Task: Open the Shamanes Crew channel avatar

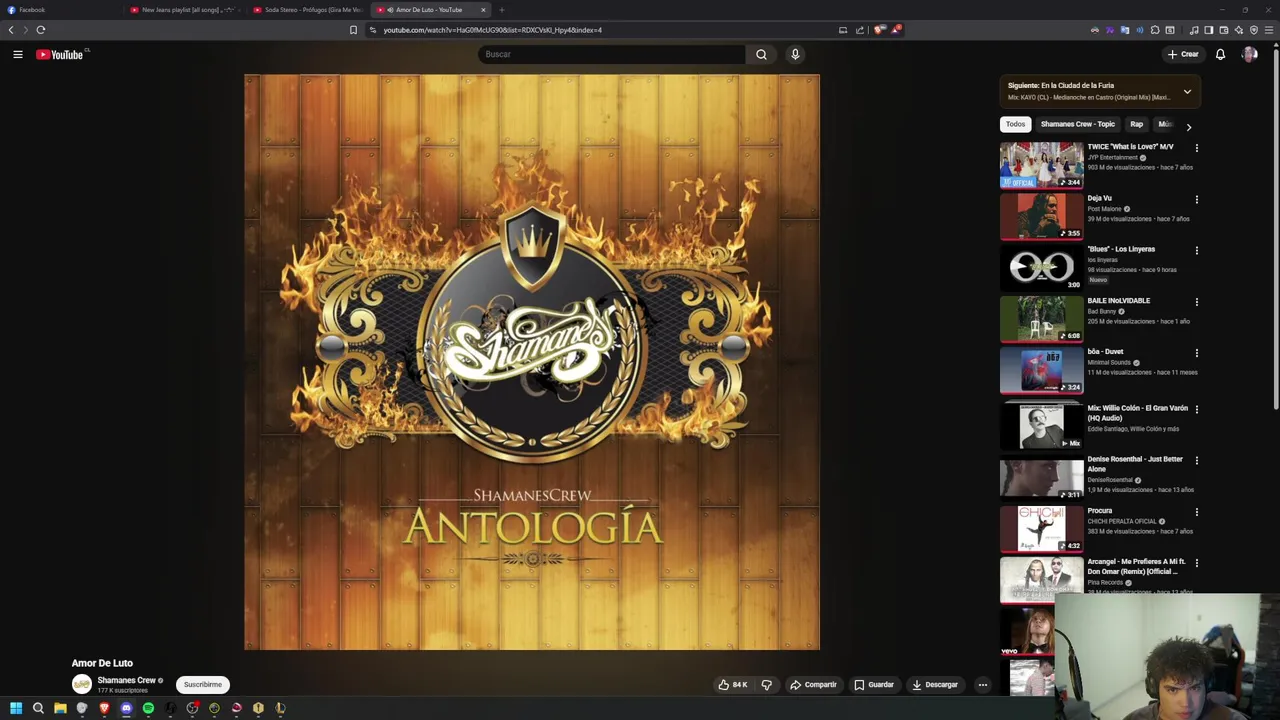Action: [x=82, y=684]
